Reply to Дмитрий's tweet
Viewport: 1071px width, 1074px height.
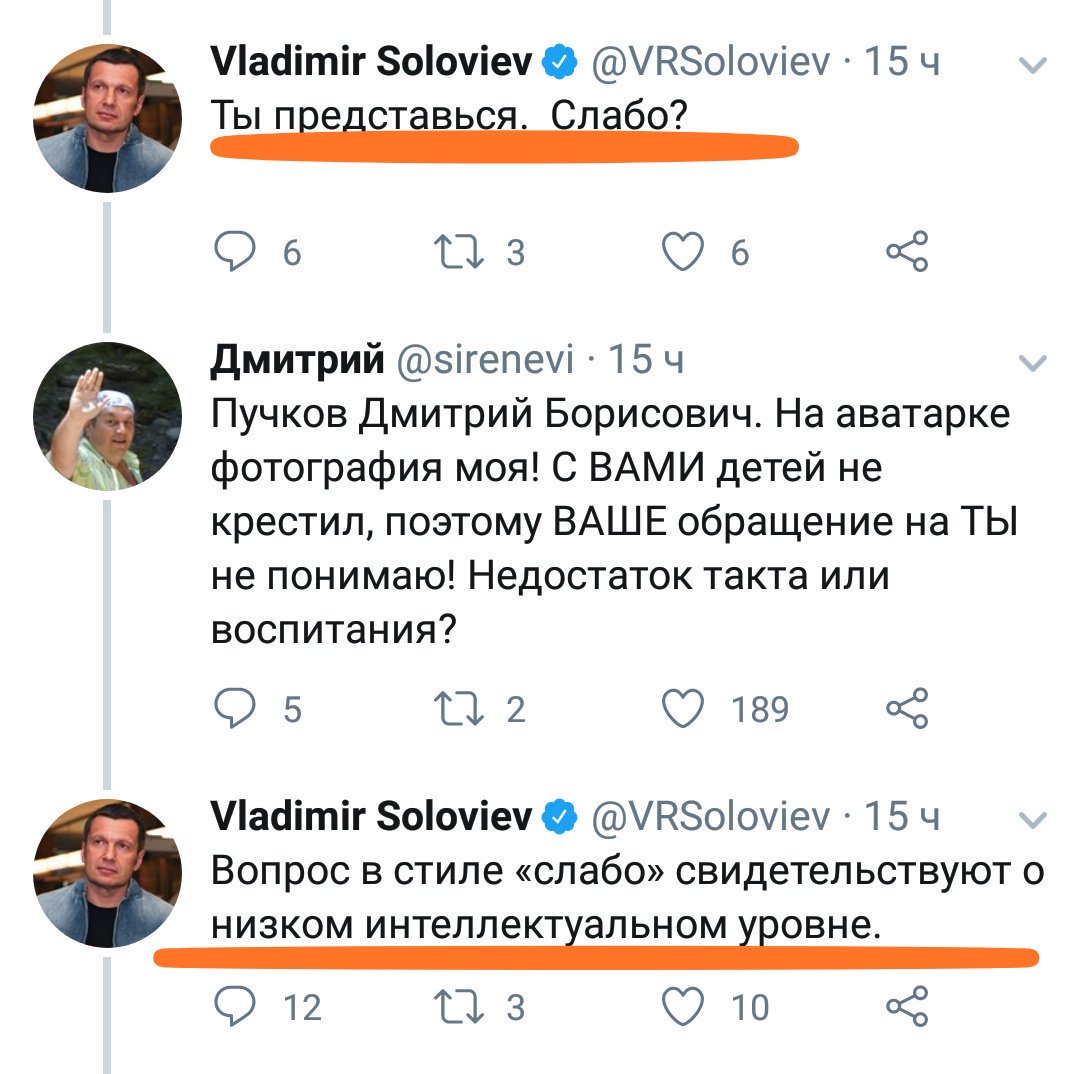pos(235,708)
